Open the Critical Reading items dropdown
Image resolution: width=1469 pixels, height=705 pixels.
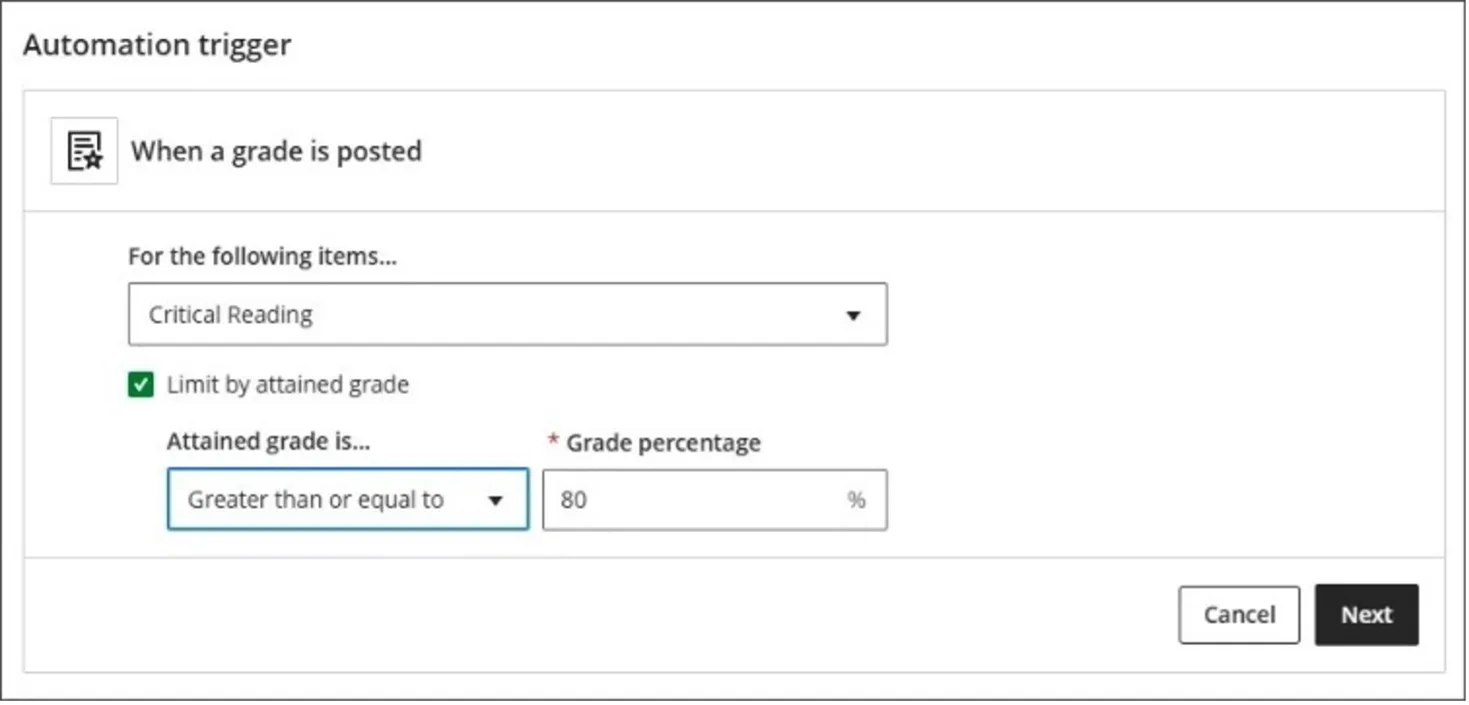click(507, 315)
